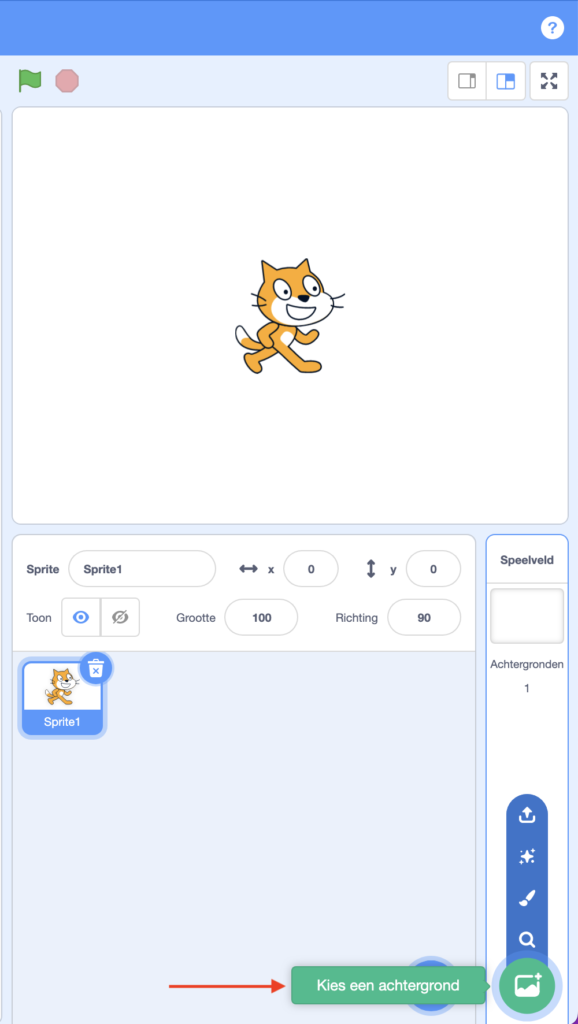The width and height of the screenshot is (578, 1024).
Task: Click the x position field
Action: tap(311, 569)
